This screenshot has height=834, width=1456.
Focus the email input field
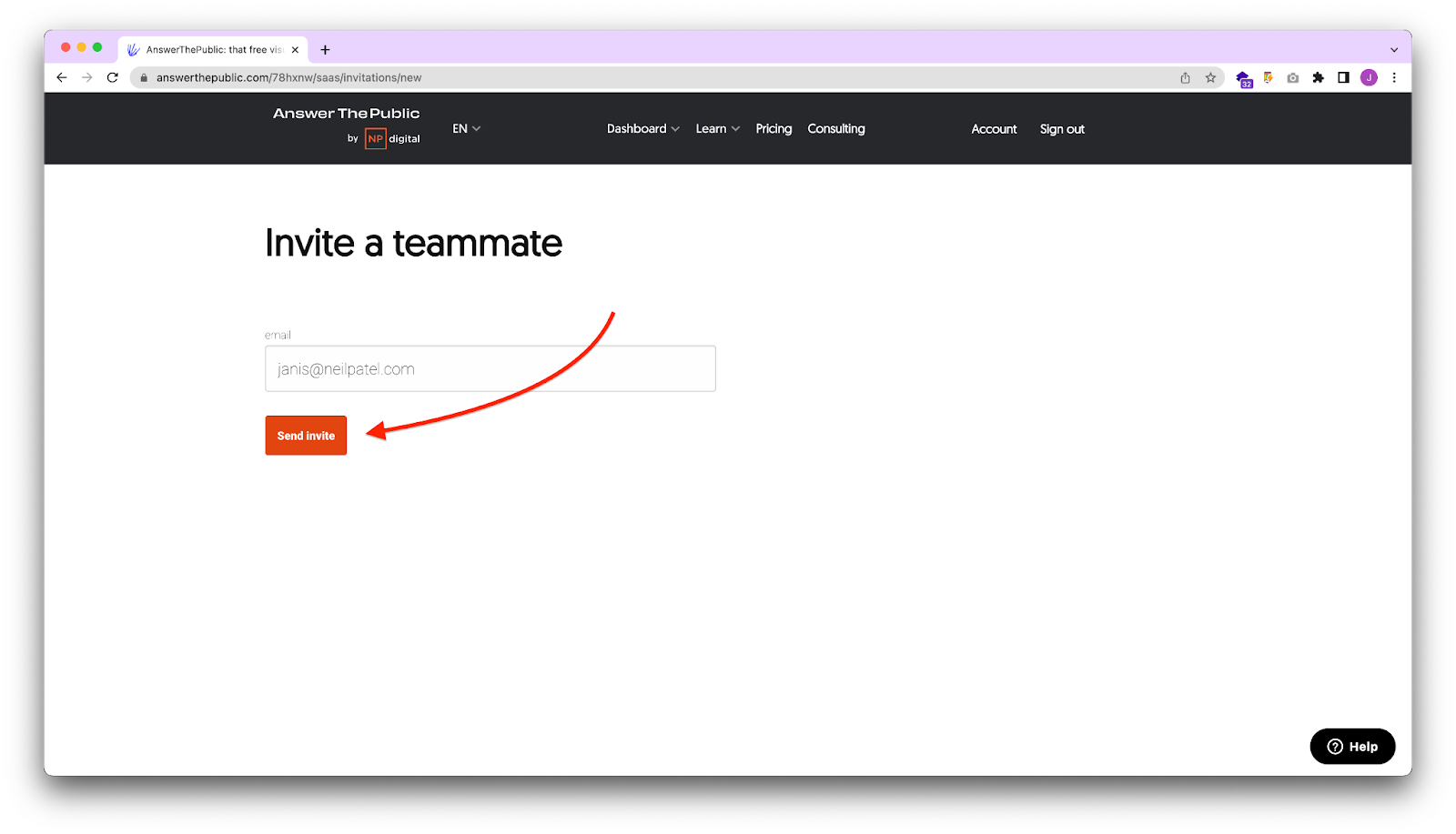(x=490, y=368)
